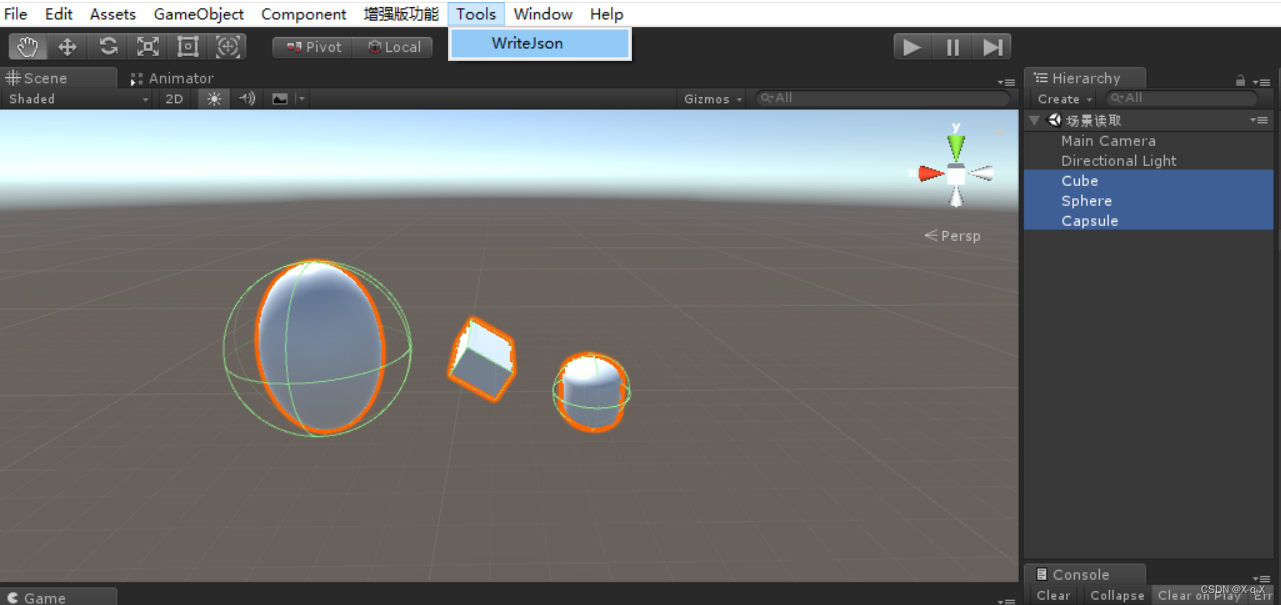Toggle scene audio in the Scene view
This screenshot has height=605, width=1281.
(247, 98)
